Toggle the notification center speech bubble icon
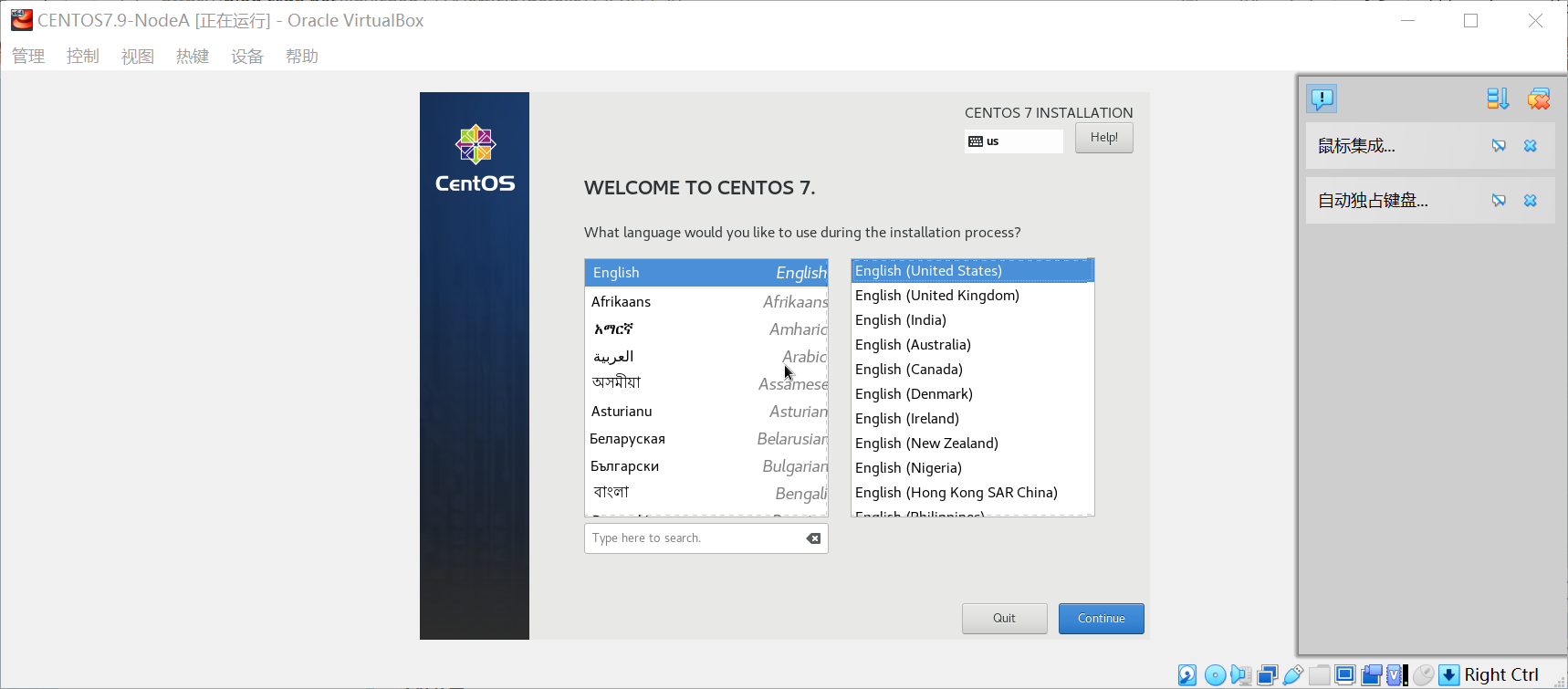 tap(1322, 98)
